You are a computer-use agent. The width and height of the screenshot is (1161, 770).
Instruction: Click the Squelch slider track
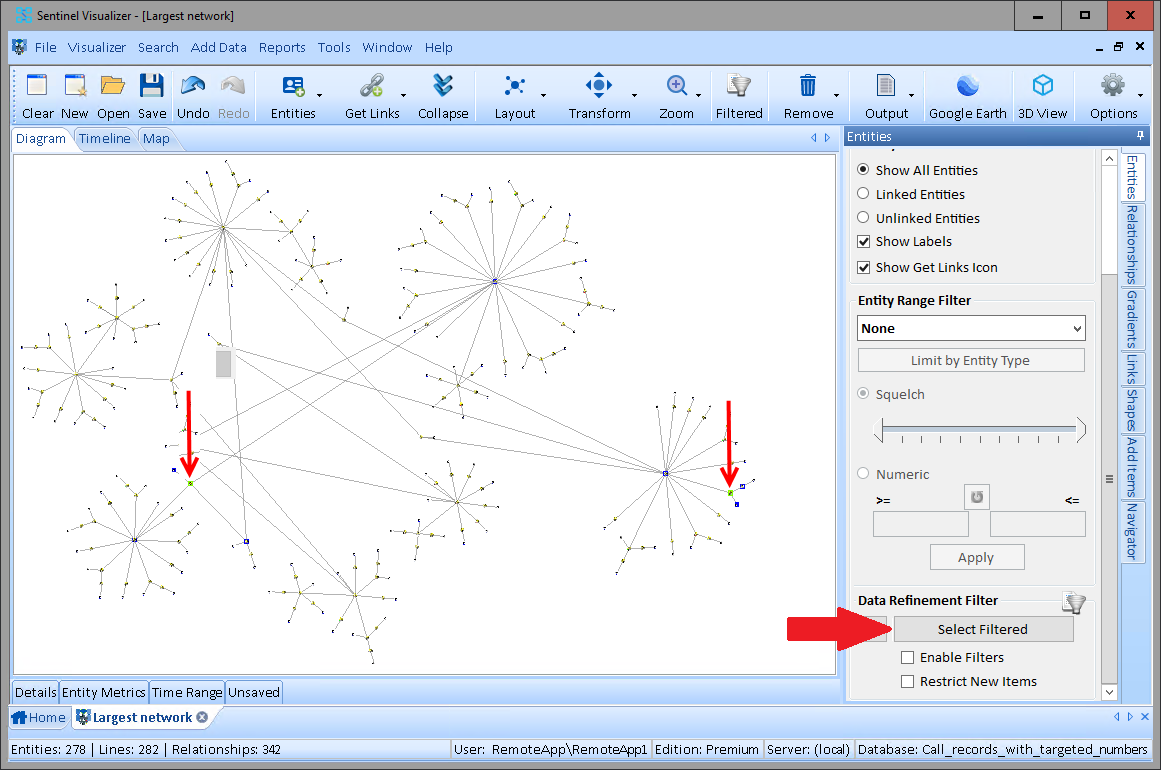click(979, 430)
